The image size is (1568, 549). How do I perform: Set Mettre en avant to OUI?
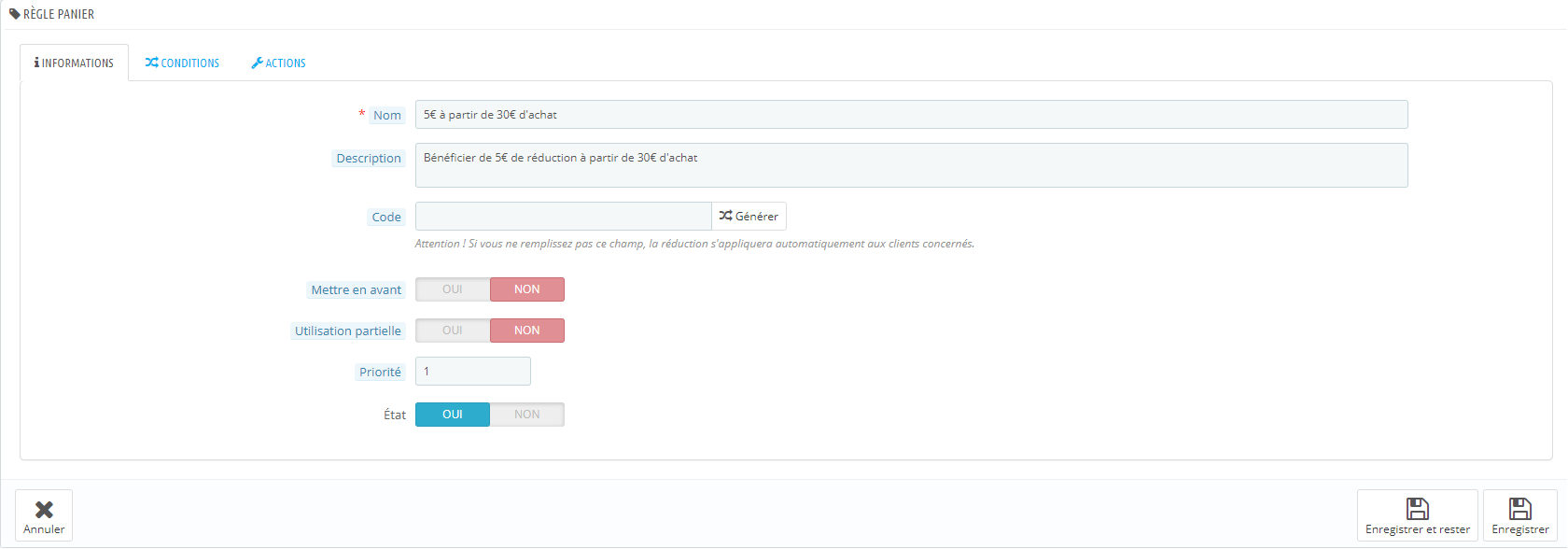pos(453,289)
